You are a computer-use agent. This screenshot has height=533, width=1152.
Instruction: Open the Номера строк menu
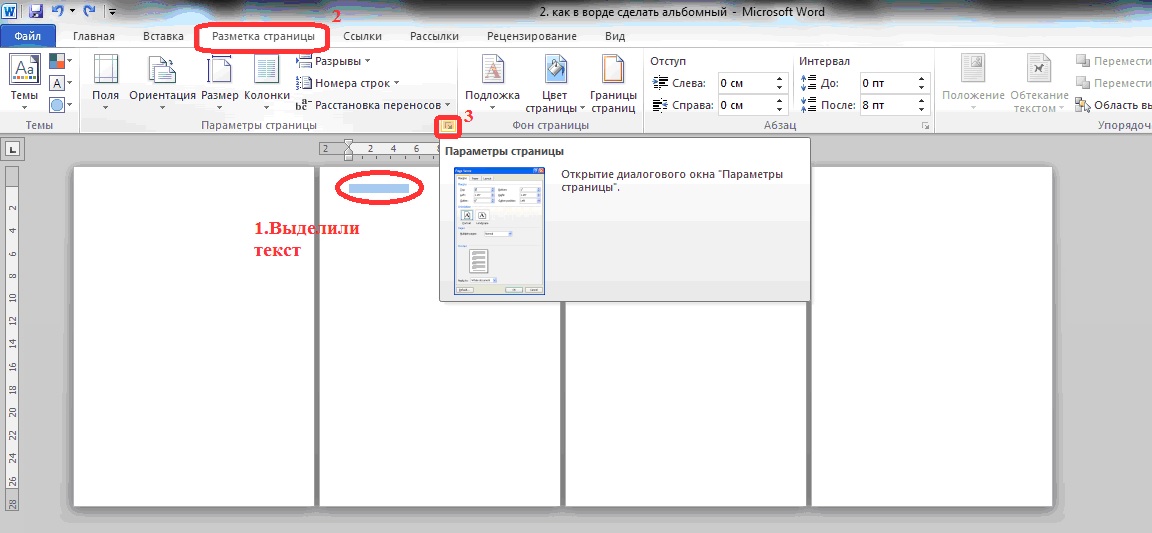(x=348, y=83)
